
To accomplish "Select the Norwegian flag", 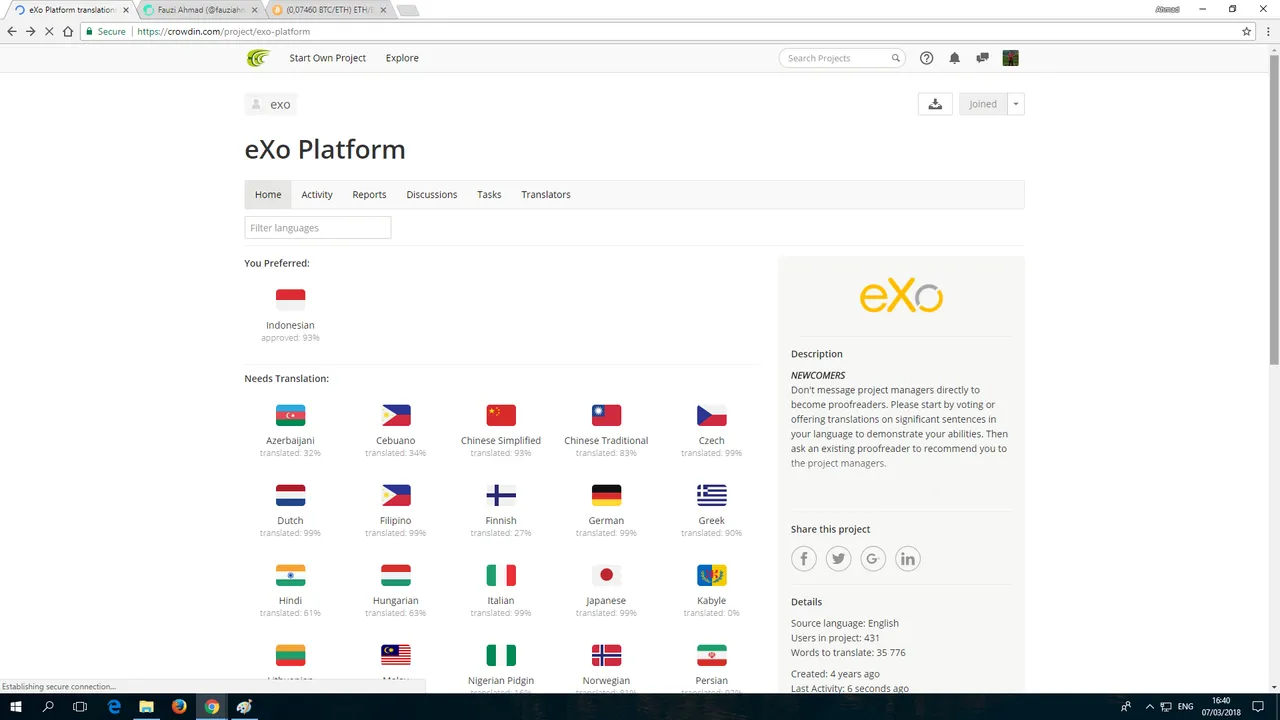I will pyautogui.click(x=606, y=655).
